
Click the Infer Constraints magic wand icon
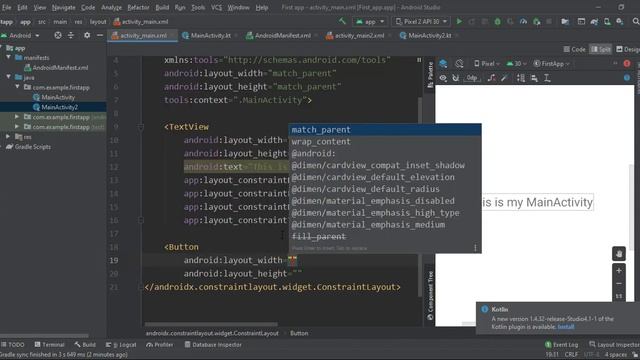click(504, 78)
